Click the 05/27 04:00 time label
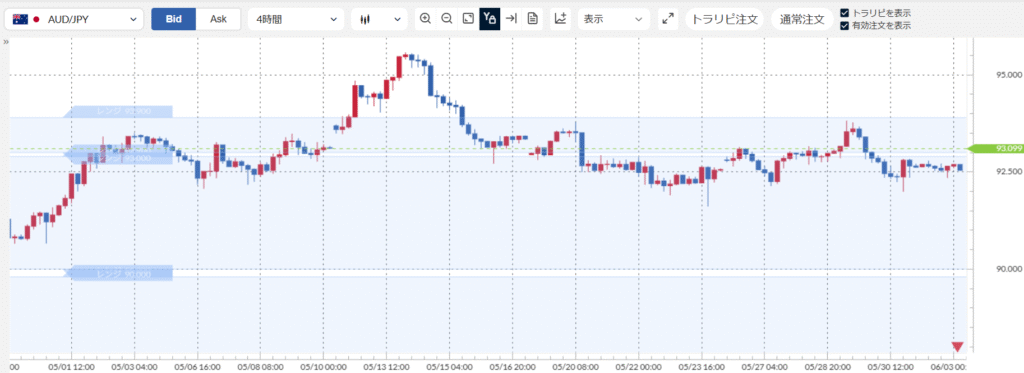Screen dimensions: 1024x373 pyautogui.click(x=765, y=367)
